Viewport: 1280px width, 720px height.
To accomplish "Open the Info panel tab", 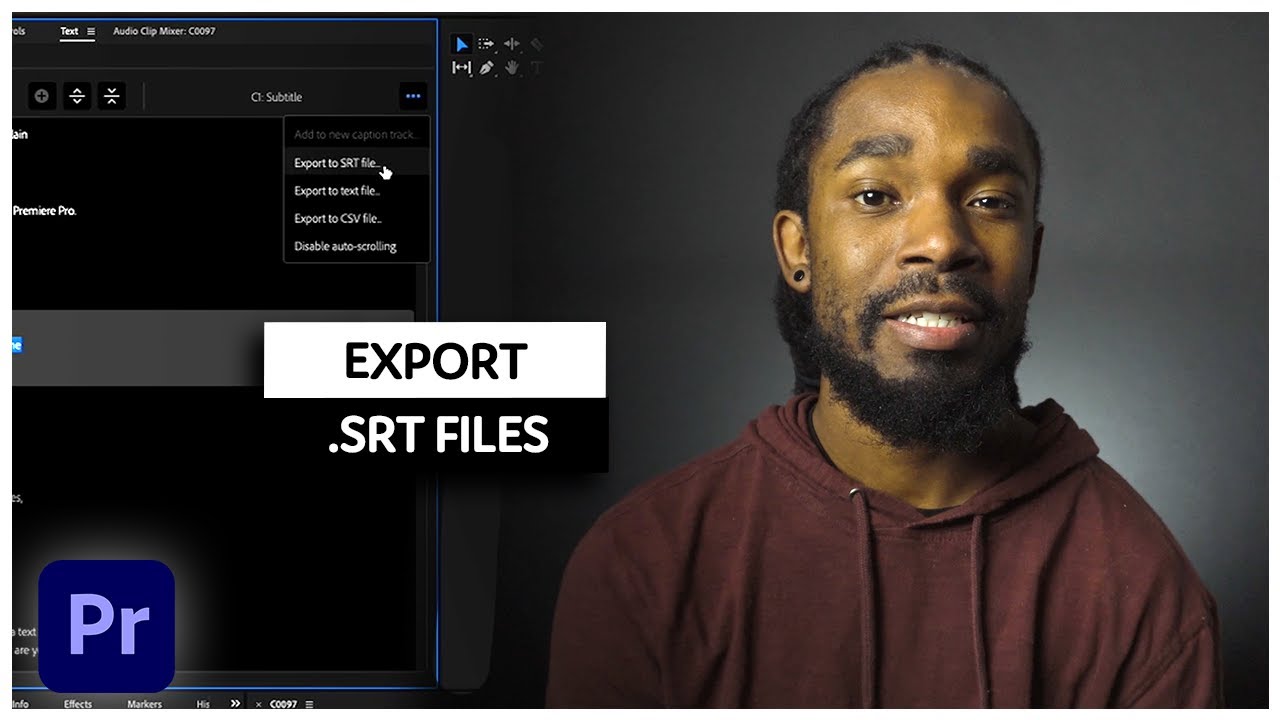I will 20,704.
